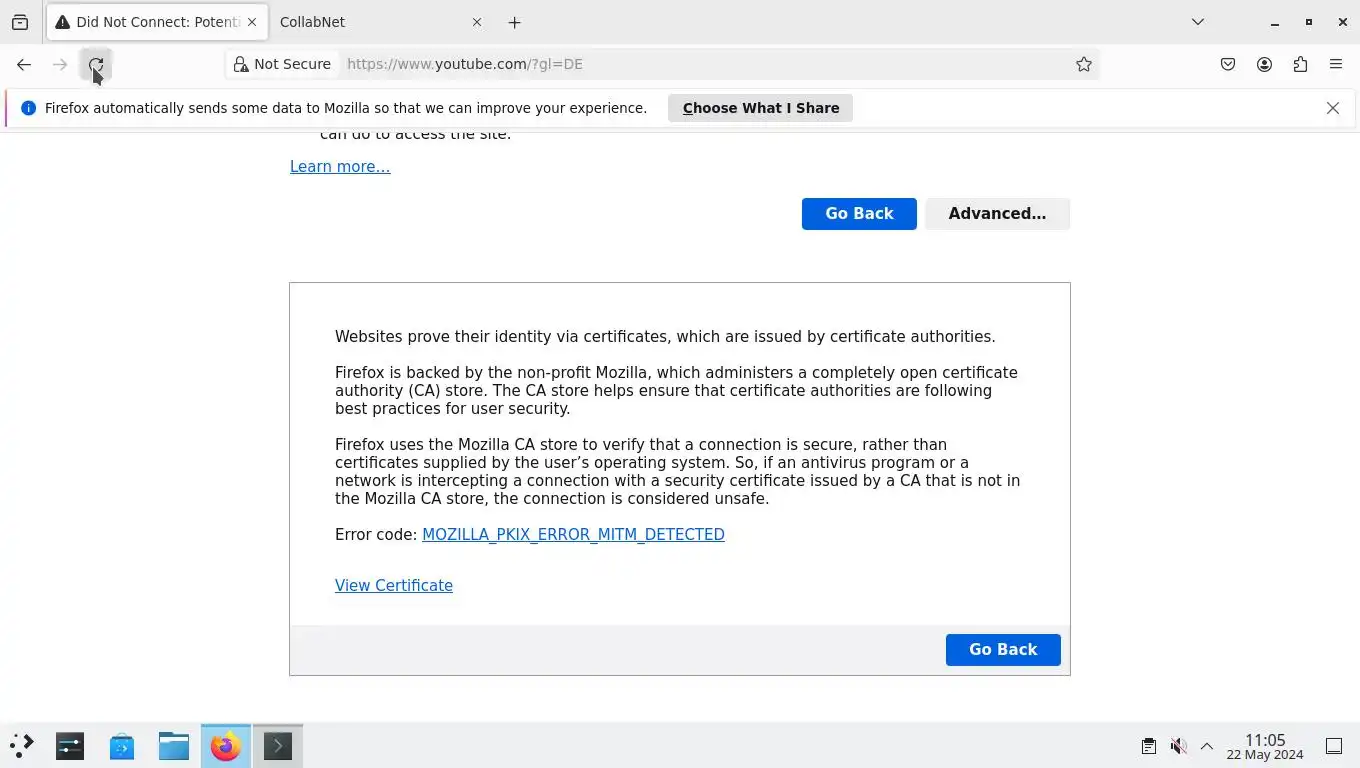This screenshot has height=768, width=1360.
Task: Open the KDE application launcher
Action: coord(22,746)
